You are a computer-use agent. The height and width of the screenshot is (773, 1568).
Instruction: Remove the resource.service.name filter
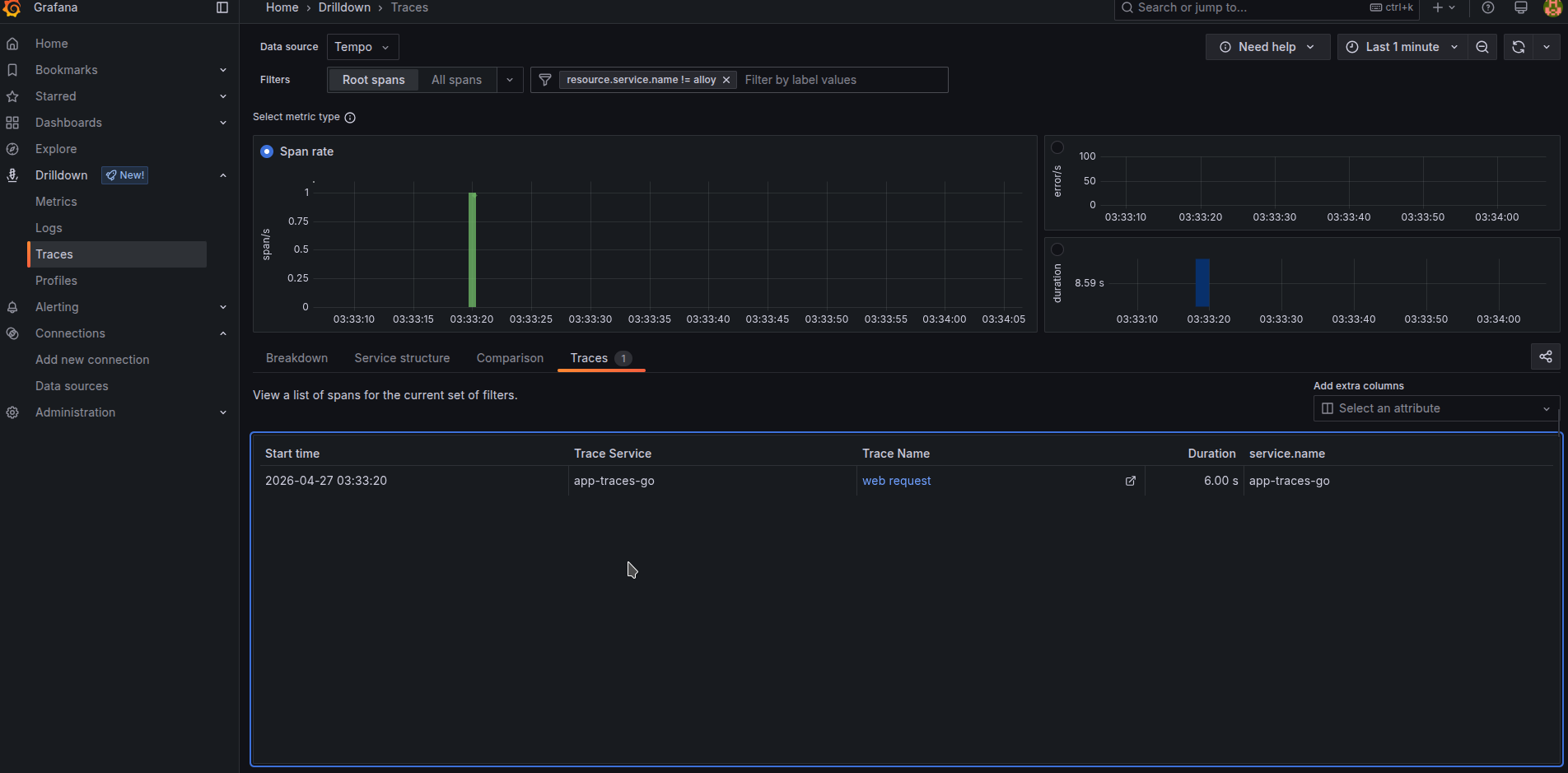point(726,80)
